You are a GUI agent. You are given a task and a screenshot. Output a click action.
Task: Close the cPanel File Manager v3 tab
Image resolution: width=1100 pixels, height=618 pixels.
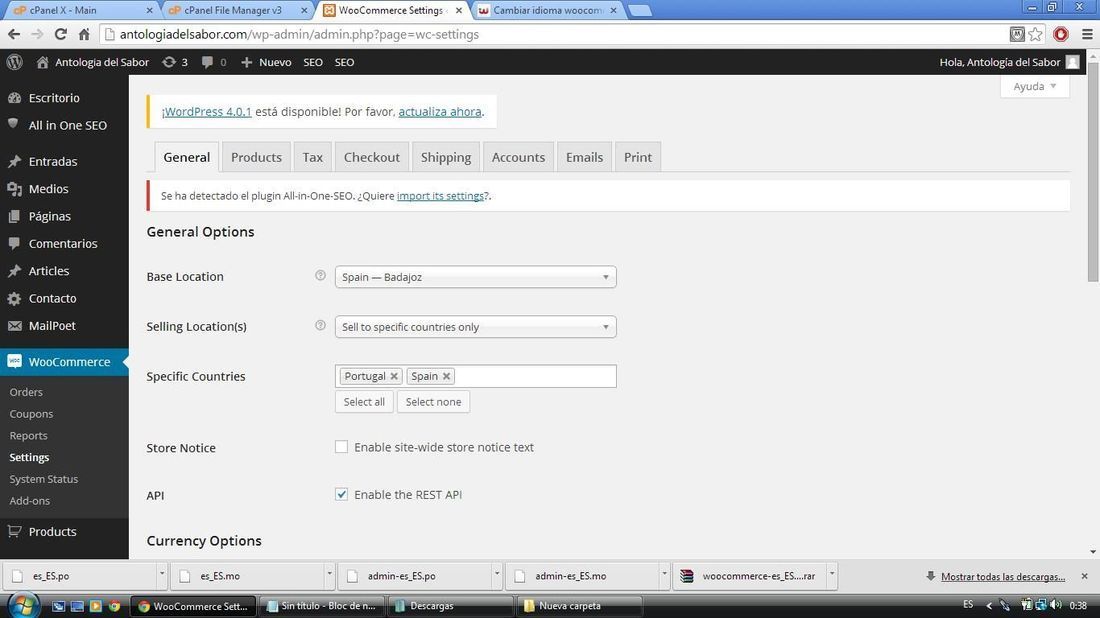pos(303,11)
